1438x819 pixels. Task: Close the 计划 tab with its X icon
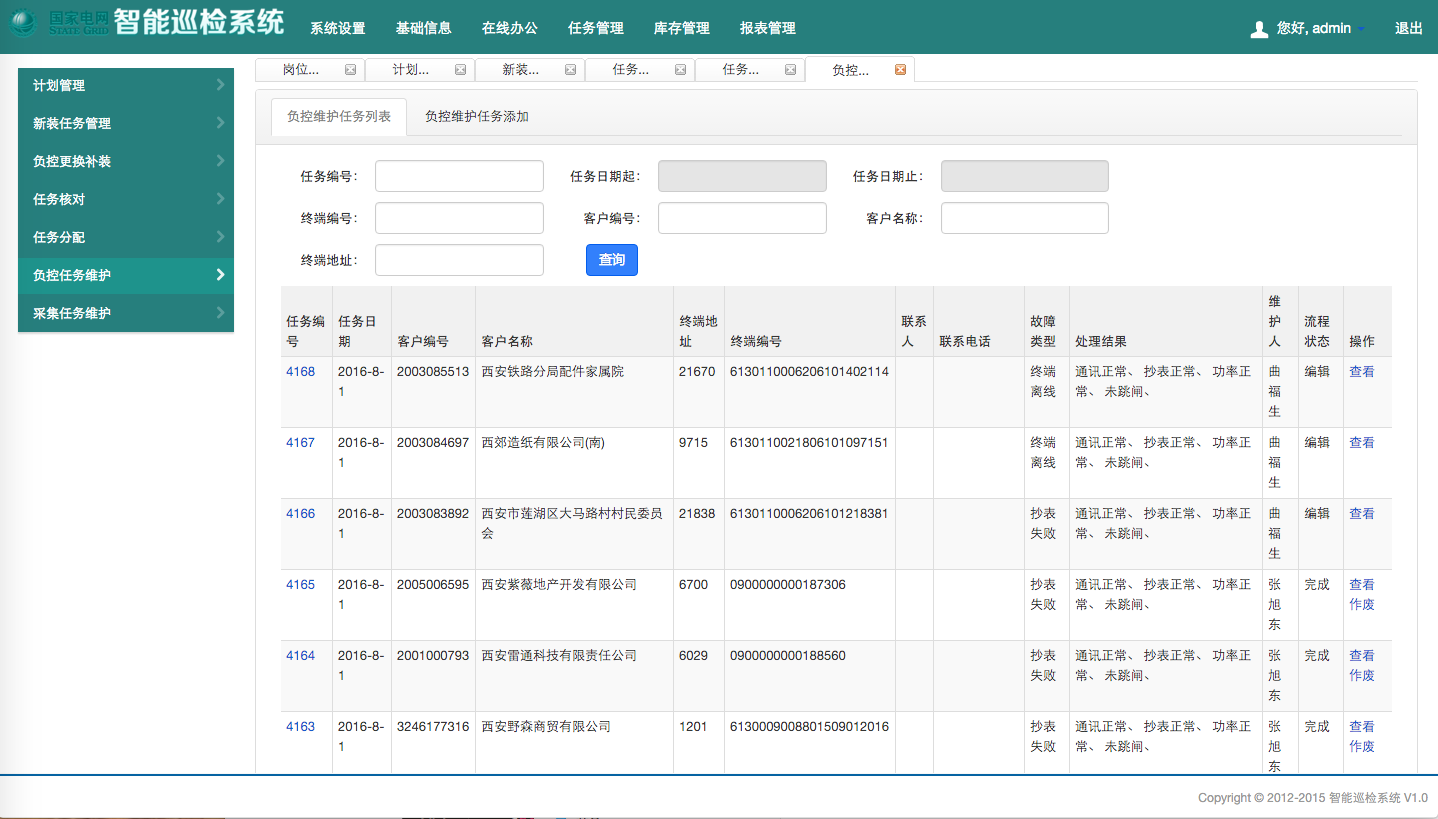tap(460, 70)
